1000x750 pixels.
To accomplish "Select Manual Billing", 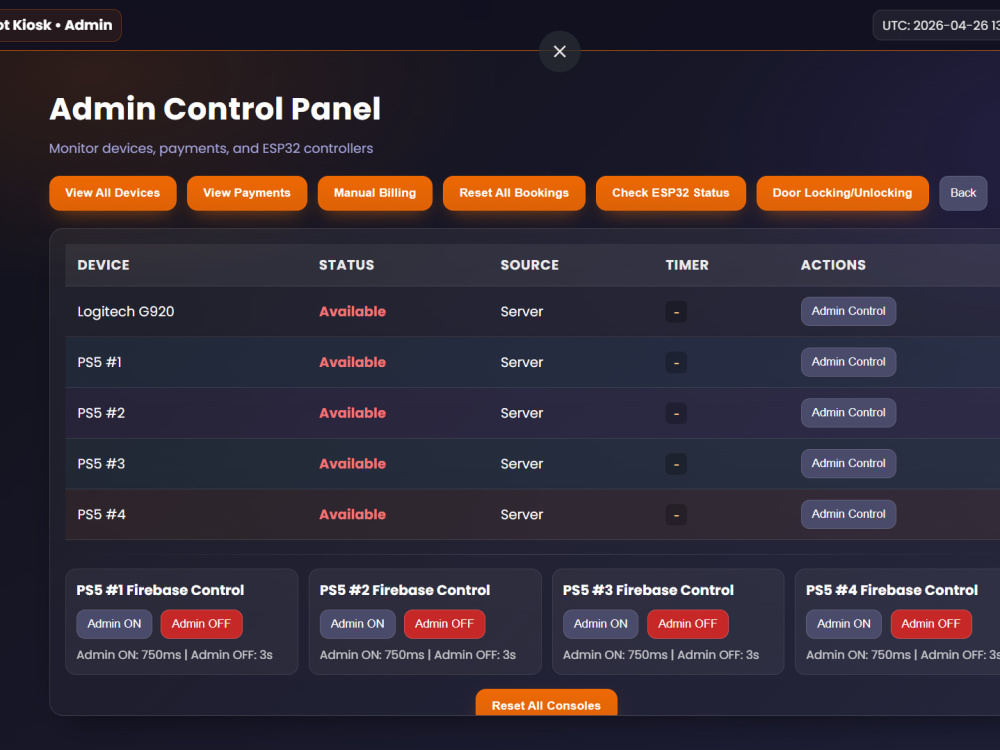I will (x=375, y=193).
